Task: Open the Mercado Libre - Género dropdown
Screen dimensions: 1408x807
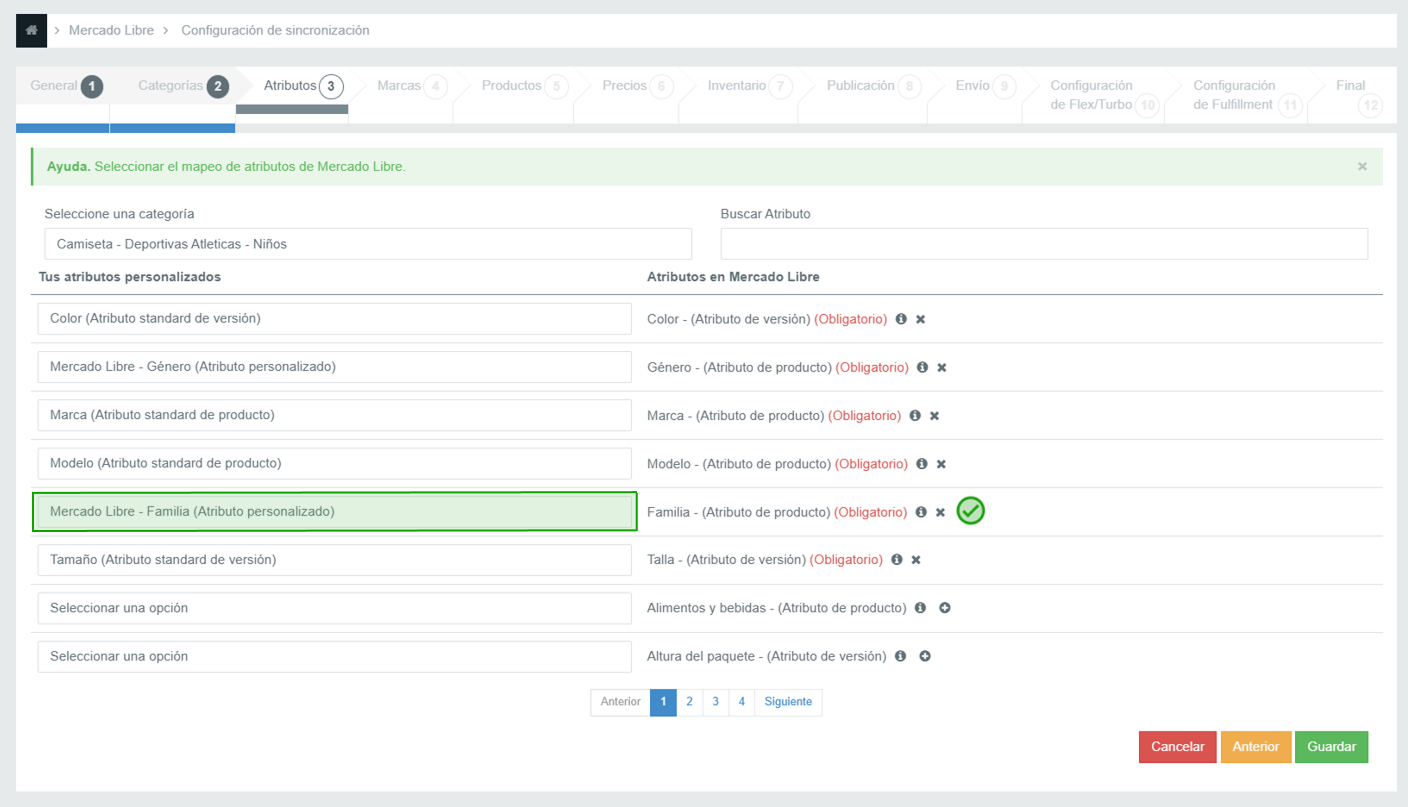Action: click(335, 367)
